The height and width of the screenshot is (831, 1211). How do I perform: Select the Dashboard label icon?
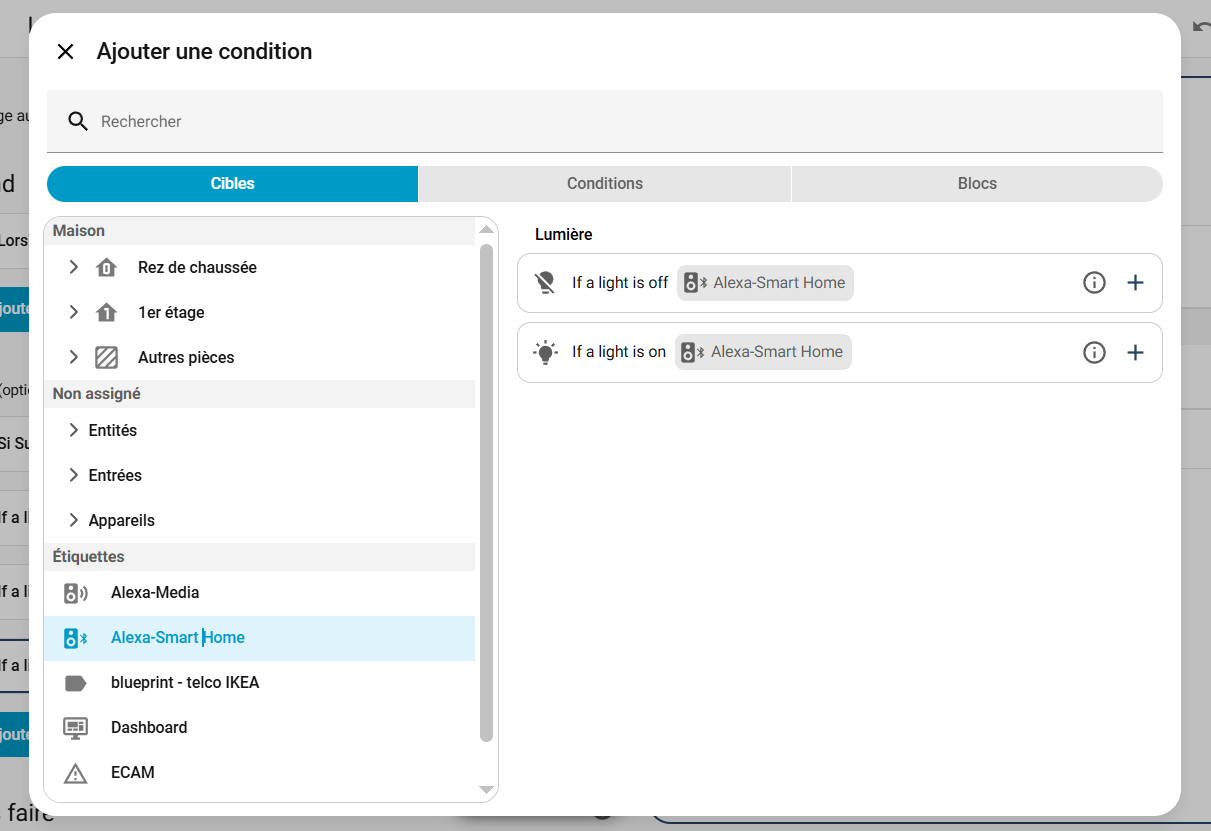pyautogui.click(x=75, y=728)
